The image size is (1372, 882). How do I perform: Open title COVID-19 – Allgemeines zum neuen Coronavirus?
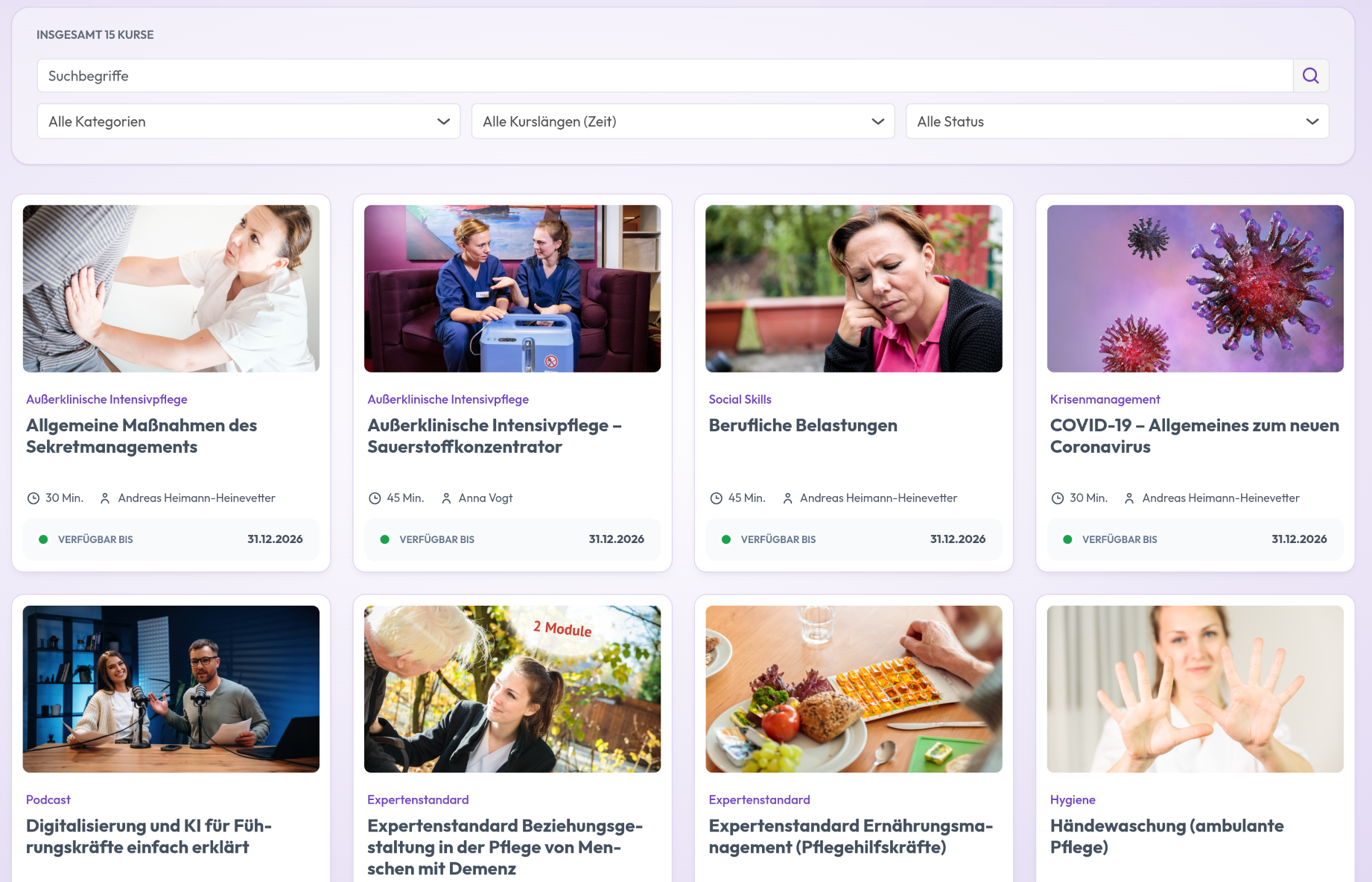1195,436
